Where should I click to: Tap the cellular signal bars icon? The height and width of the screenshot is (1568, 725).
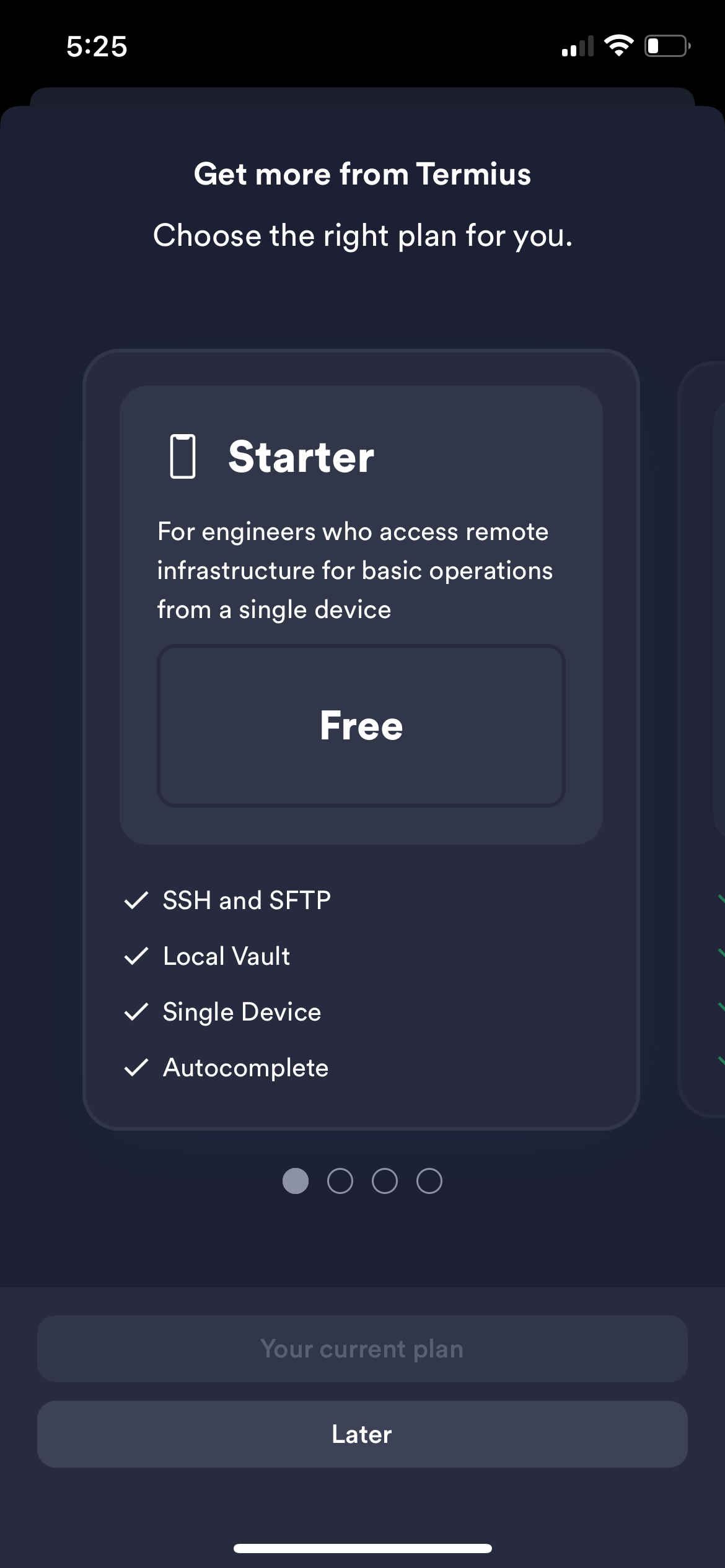pyautogui.click(x=578, y=47)
